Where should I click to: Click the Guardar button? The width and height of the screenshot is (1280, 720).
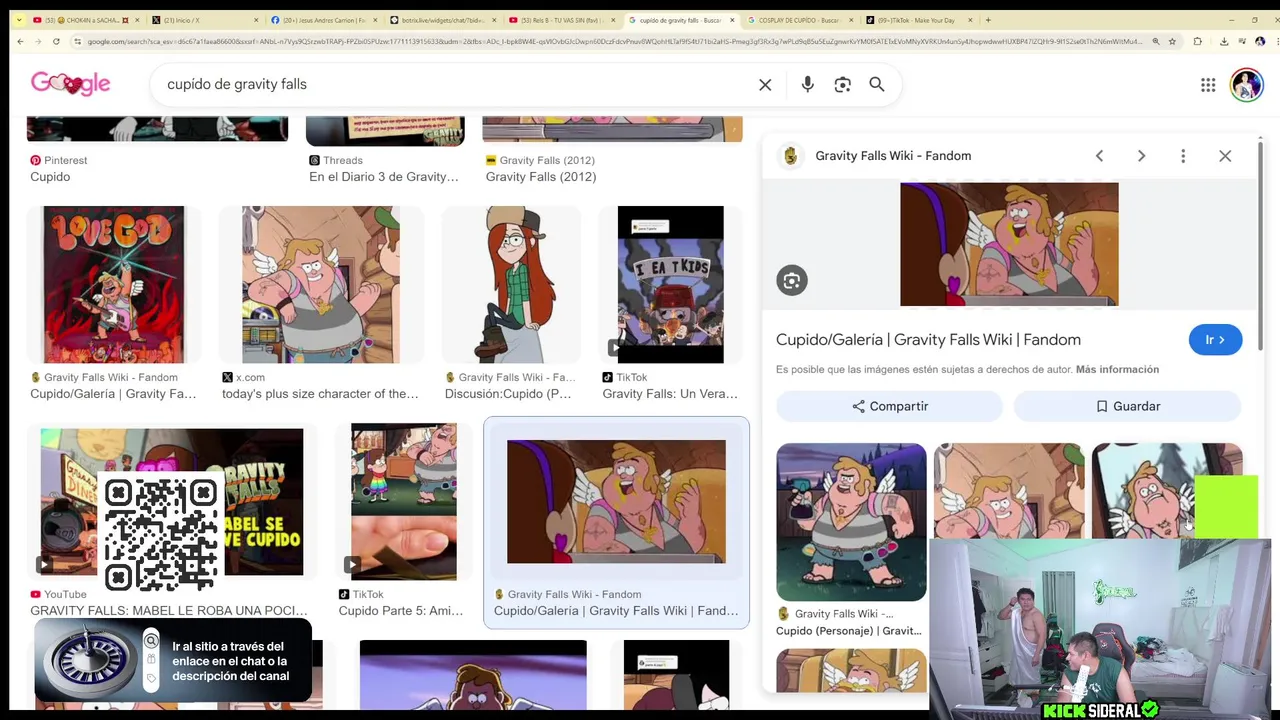(1127, 406)
